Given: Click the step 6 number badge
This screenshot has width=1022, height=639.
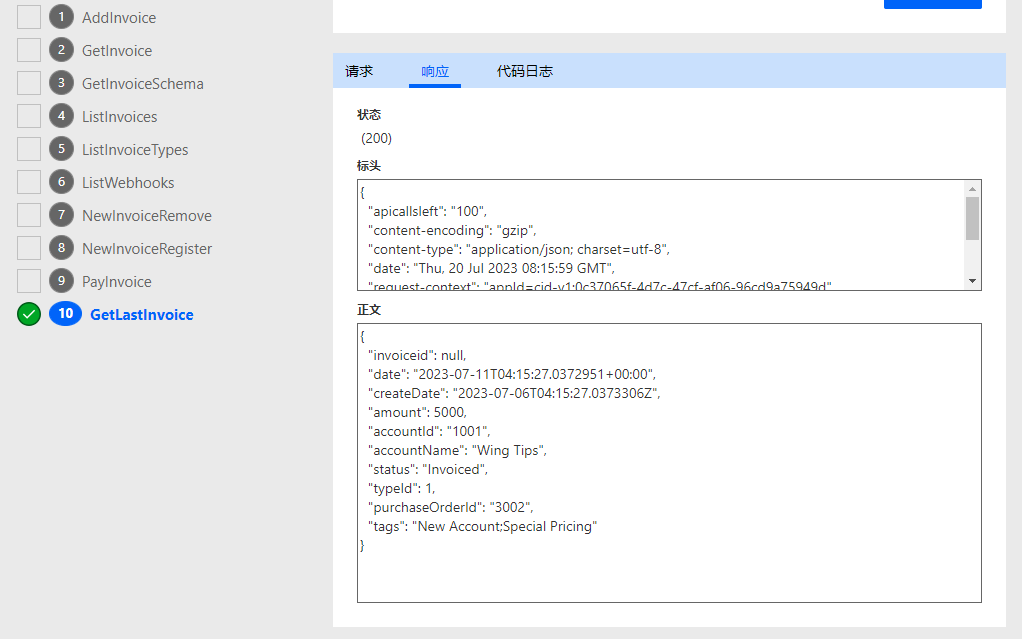Looking at the screenshot, I should coord(61,182).
